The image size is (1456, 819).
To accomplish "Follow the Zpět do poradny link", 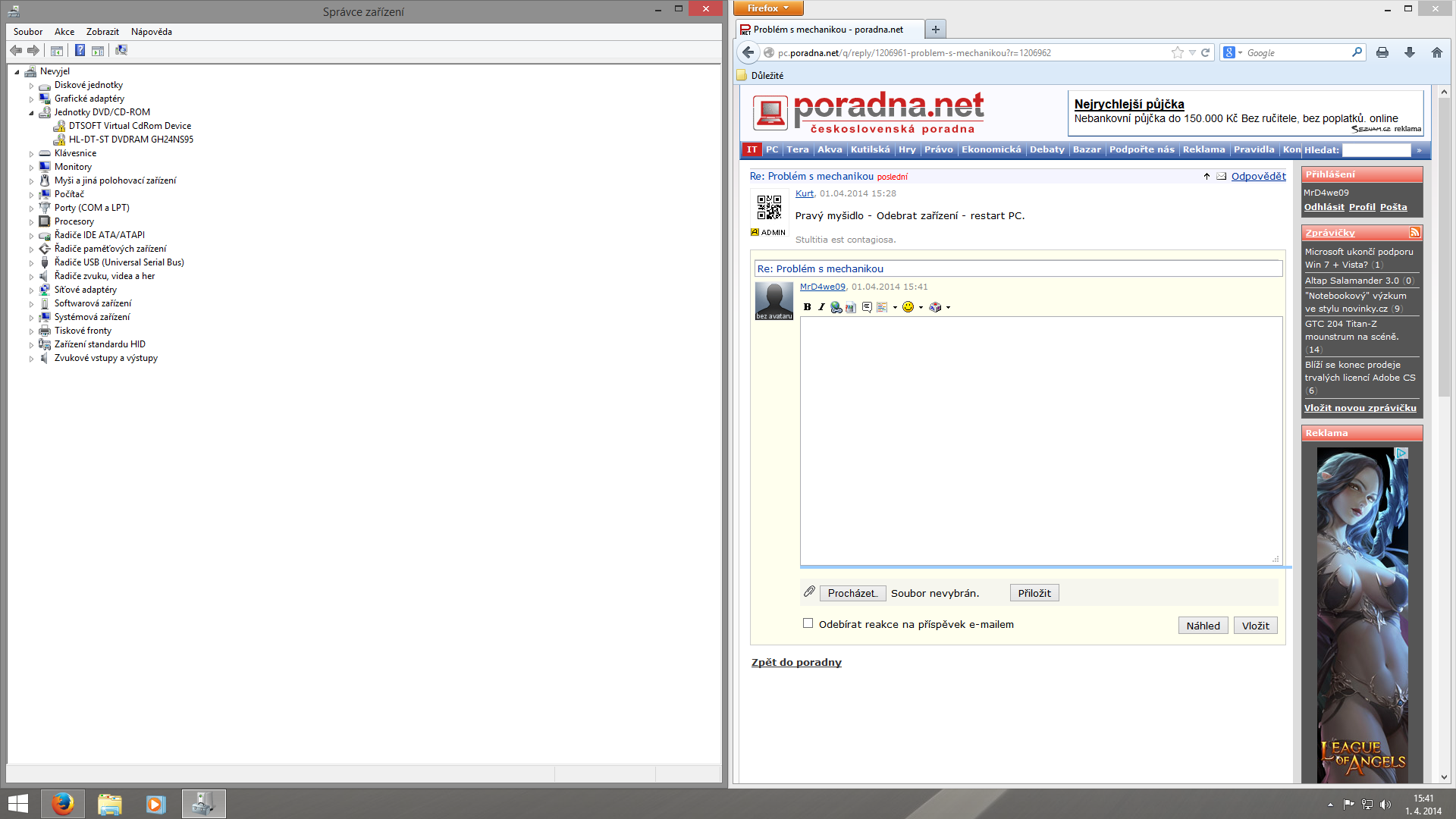I will point(796,662).
